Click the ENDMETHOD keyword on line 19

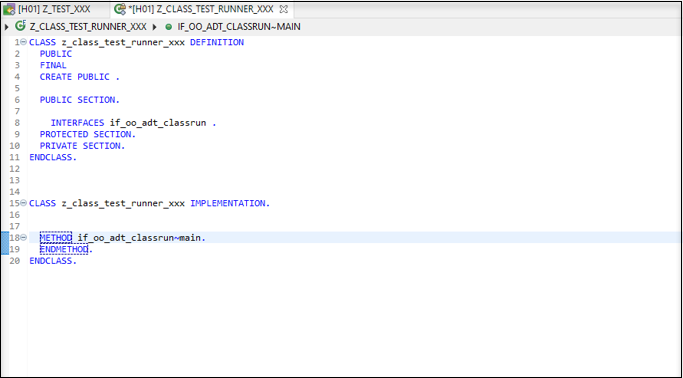tap(64, 249)
